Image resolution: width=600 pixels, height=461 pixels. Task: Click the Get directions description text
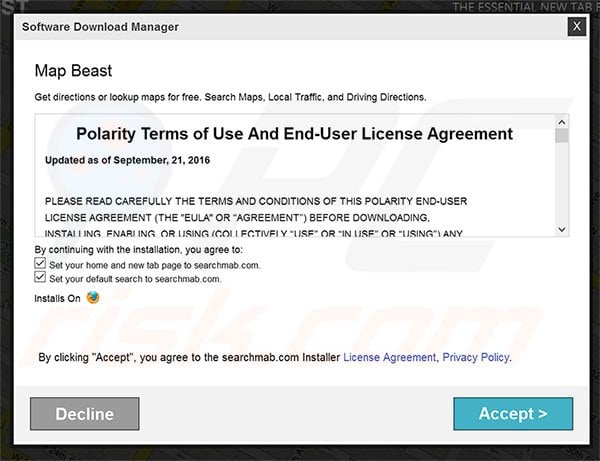point(230,97)
